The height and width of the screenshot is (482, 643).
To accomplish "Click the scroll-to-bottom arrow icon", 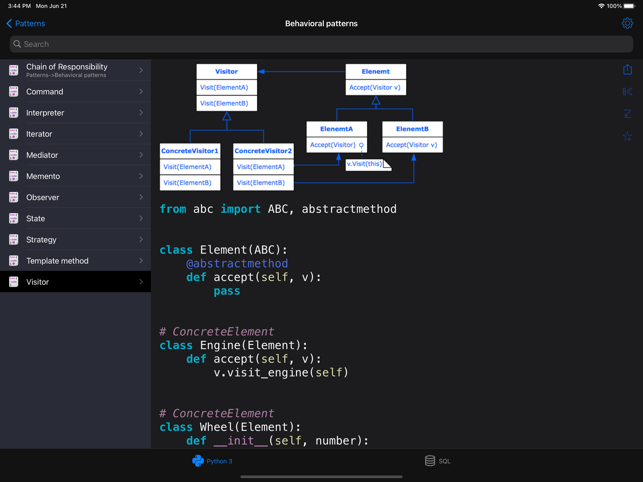I will (x=627, y=114).
